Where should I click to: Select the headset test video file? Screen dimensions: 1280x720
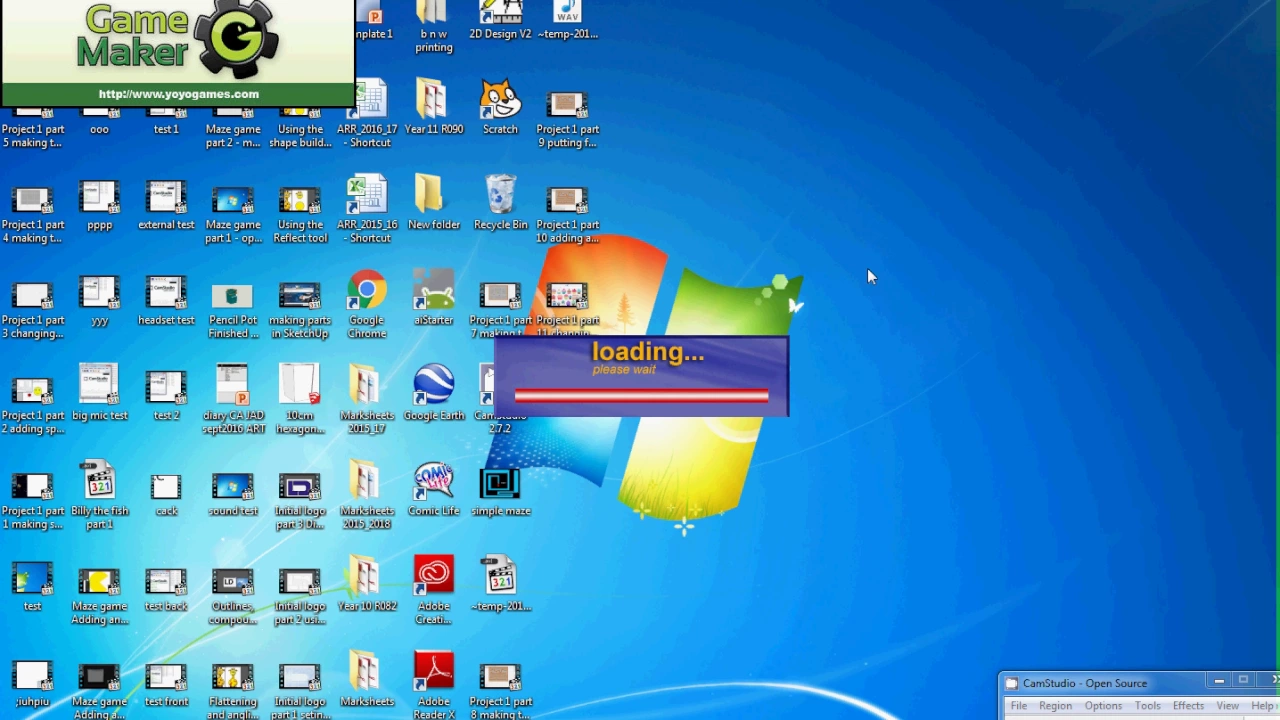pos(166,298)
